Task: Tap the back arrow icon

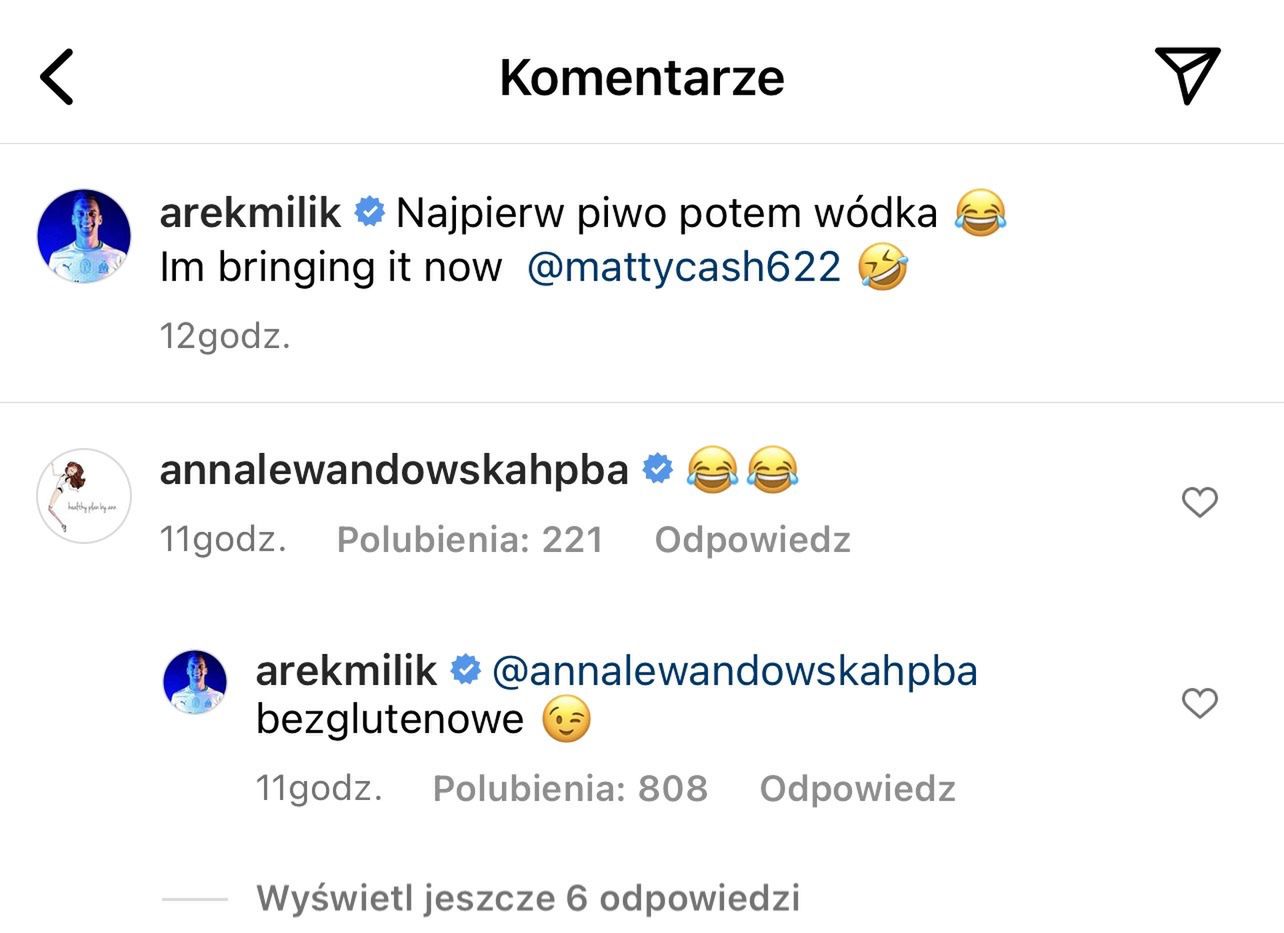Action: pos(57,76)
